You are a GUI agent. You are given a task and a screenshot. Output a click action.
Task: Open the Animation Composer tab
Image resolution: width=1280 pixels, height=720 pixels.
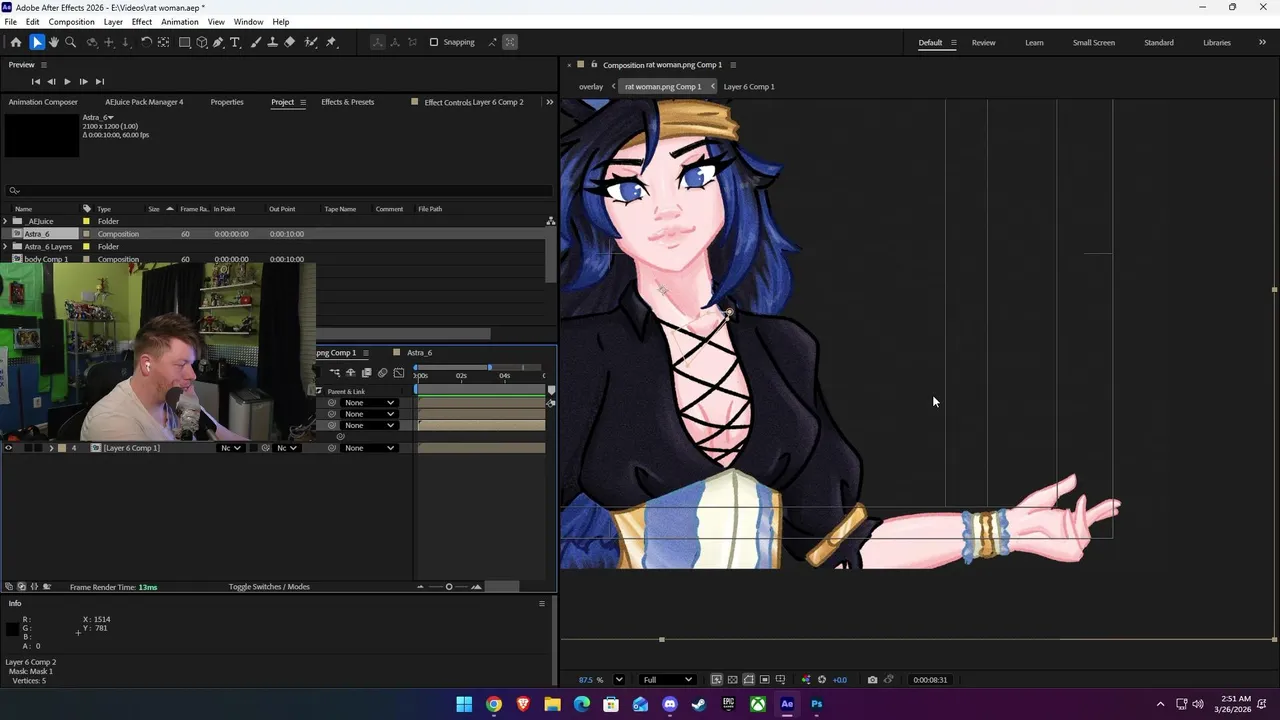pyautogui.click(x=43, y=102)
